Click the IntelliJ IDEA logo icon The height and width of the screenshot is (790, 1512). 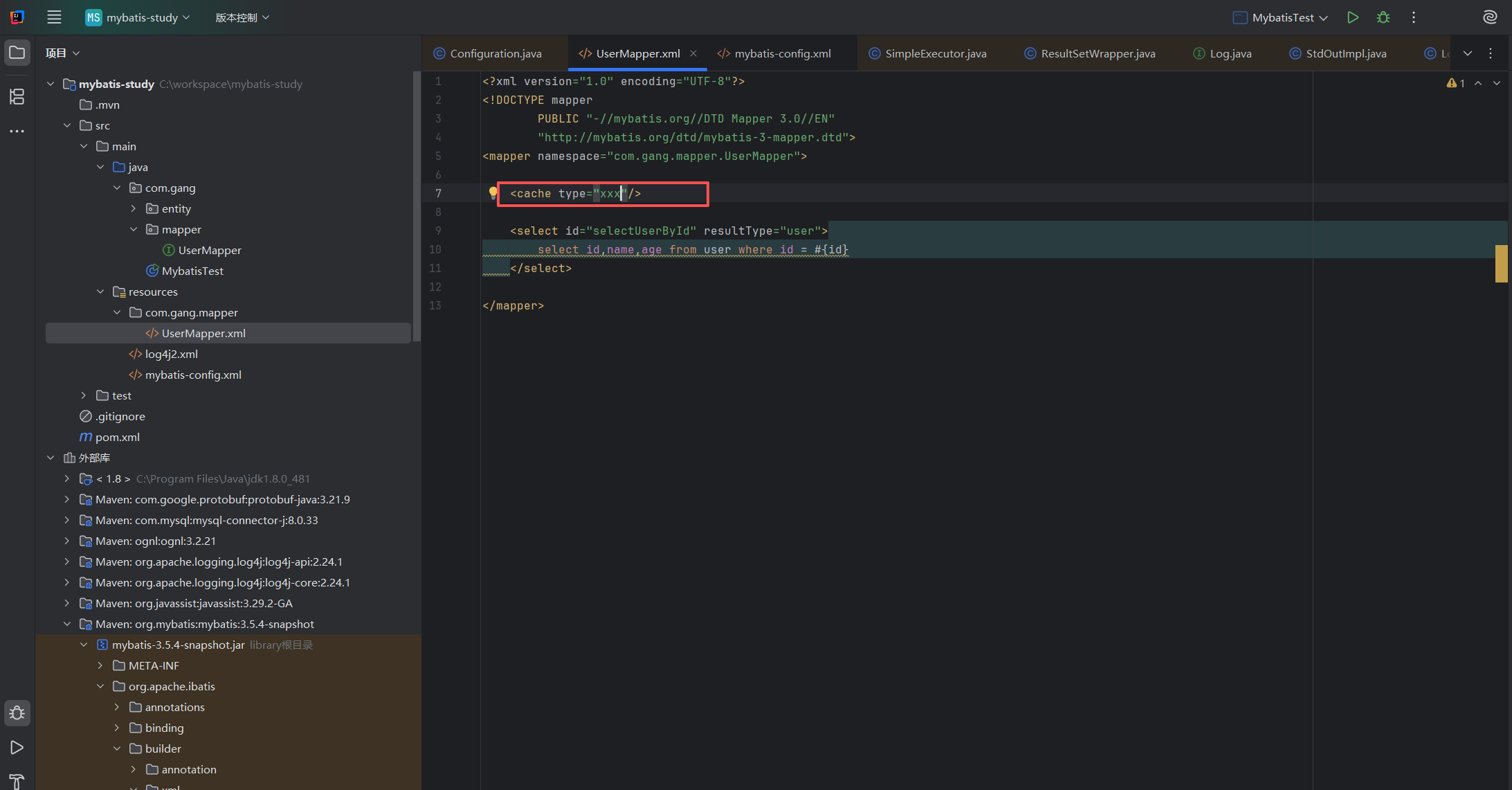[x=17, y=17]
